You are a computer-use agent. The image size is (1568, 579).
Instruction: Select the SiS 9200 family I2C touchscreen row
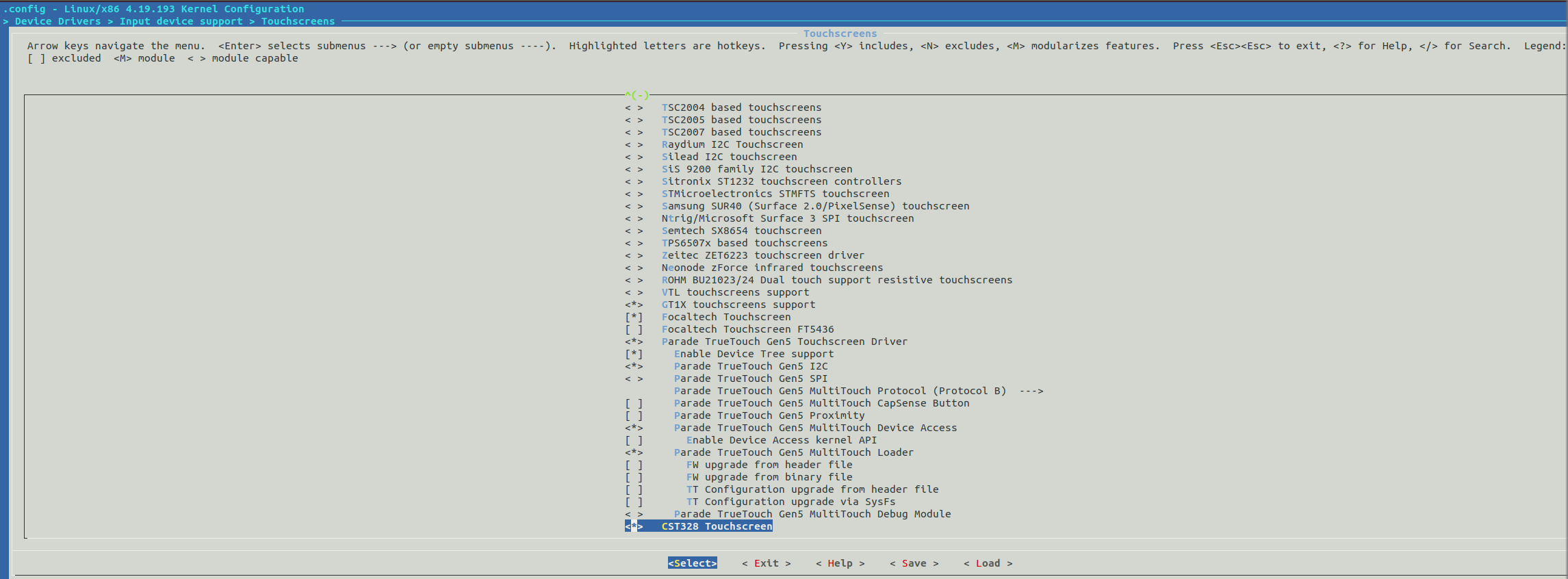pos(738,169)
